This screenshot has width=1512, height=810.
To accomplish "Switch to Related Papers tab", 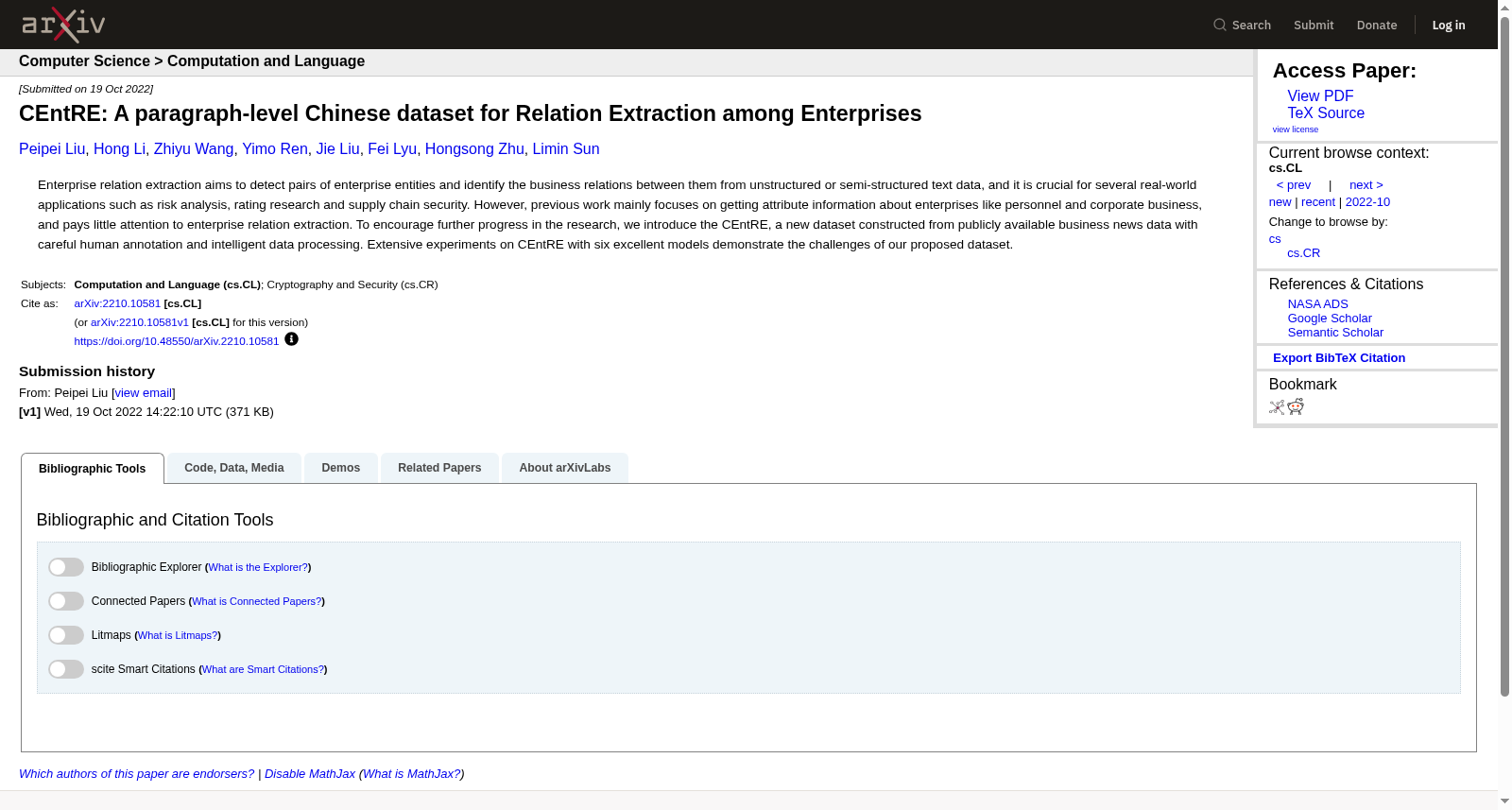I will click(x=439, y=468).
